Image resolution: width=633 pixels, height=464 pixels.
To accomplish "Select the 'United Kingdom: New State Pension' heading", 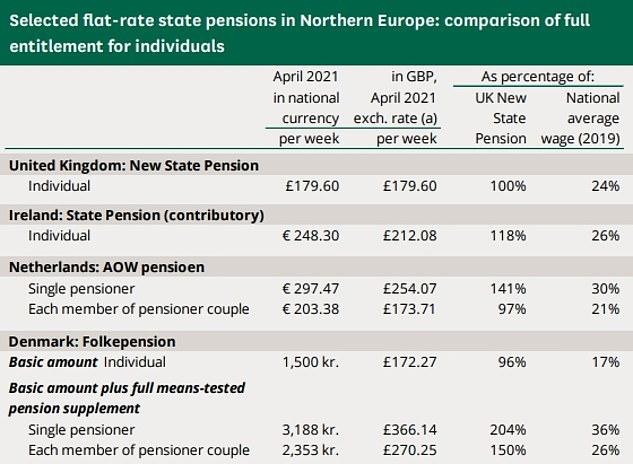I will click(x=133, y=165).
